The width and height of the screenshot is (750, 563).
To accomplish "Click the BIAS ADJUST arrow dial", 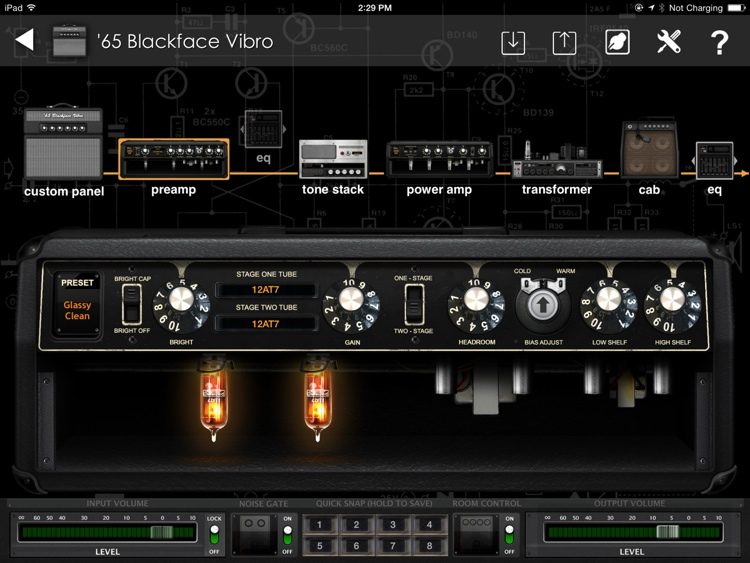I will [543, 306].
